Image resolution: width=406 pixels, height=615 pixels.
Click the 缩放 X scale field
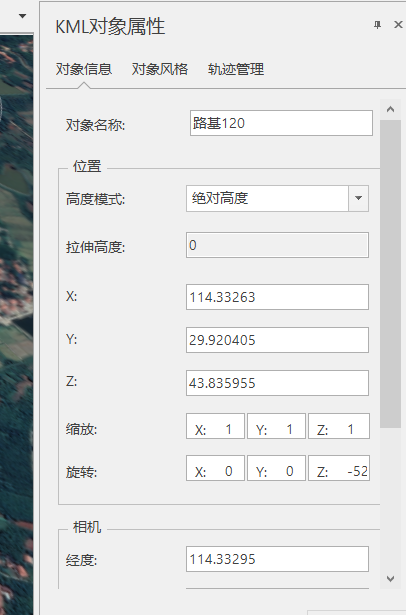point(215,426)
